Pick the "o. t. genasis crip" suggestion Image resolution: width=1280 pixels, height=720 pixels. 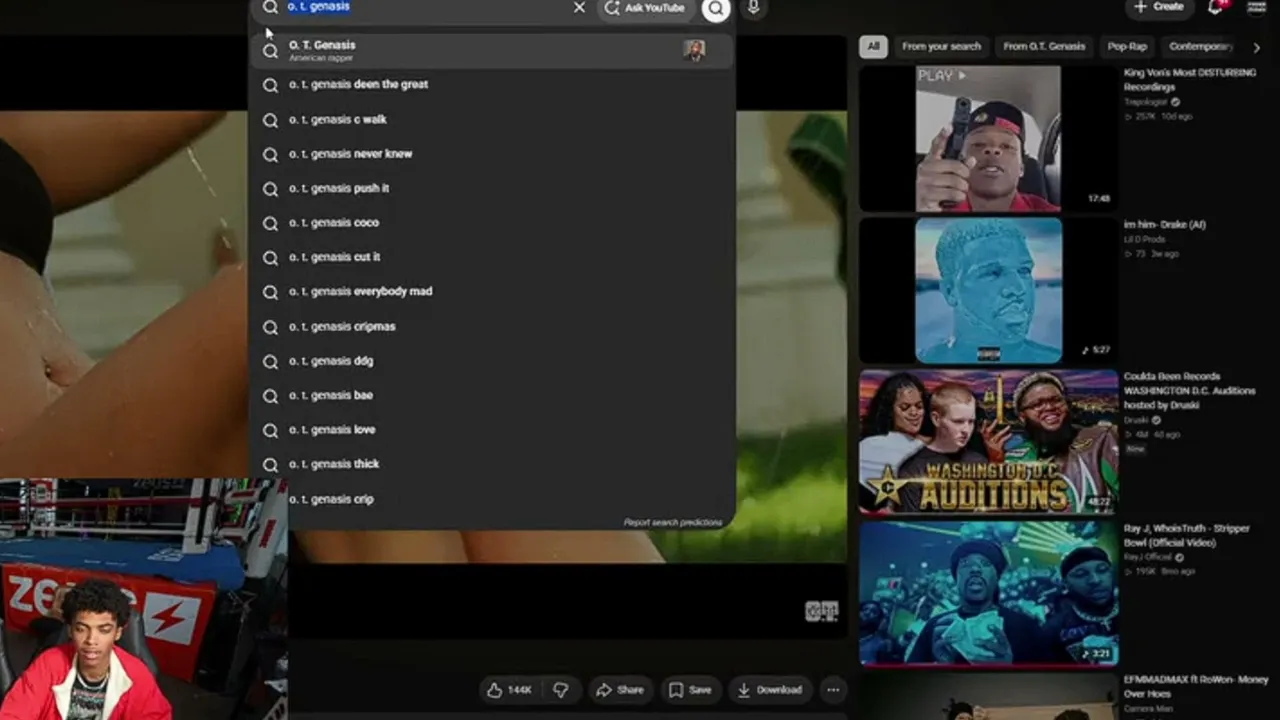(492, 499)
